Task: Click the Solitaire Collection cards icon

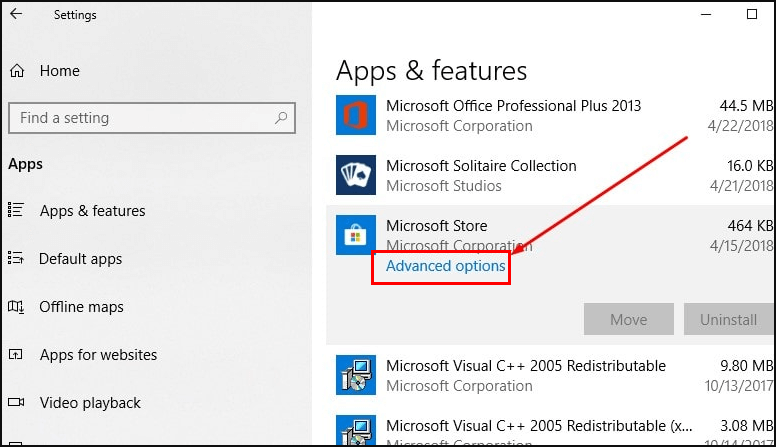Action: [x=355, y=175]
